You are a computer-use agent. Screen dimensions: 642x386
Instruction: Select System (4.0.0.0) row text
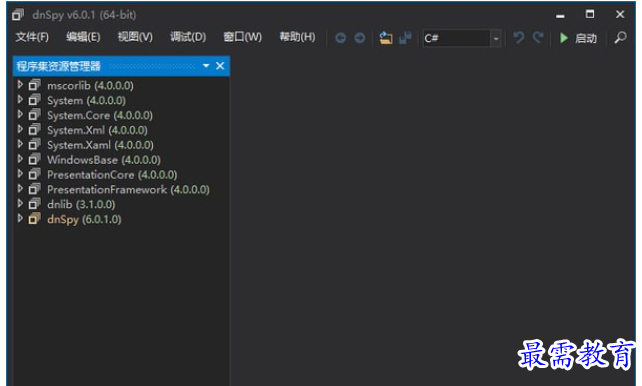86,101
